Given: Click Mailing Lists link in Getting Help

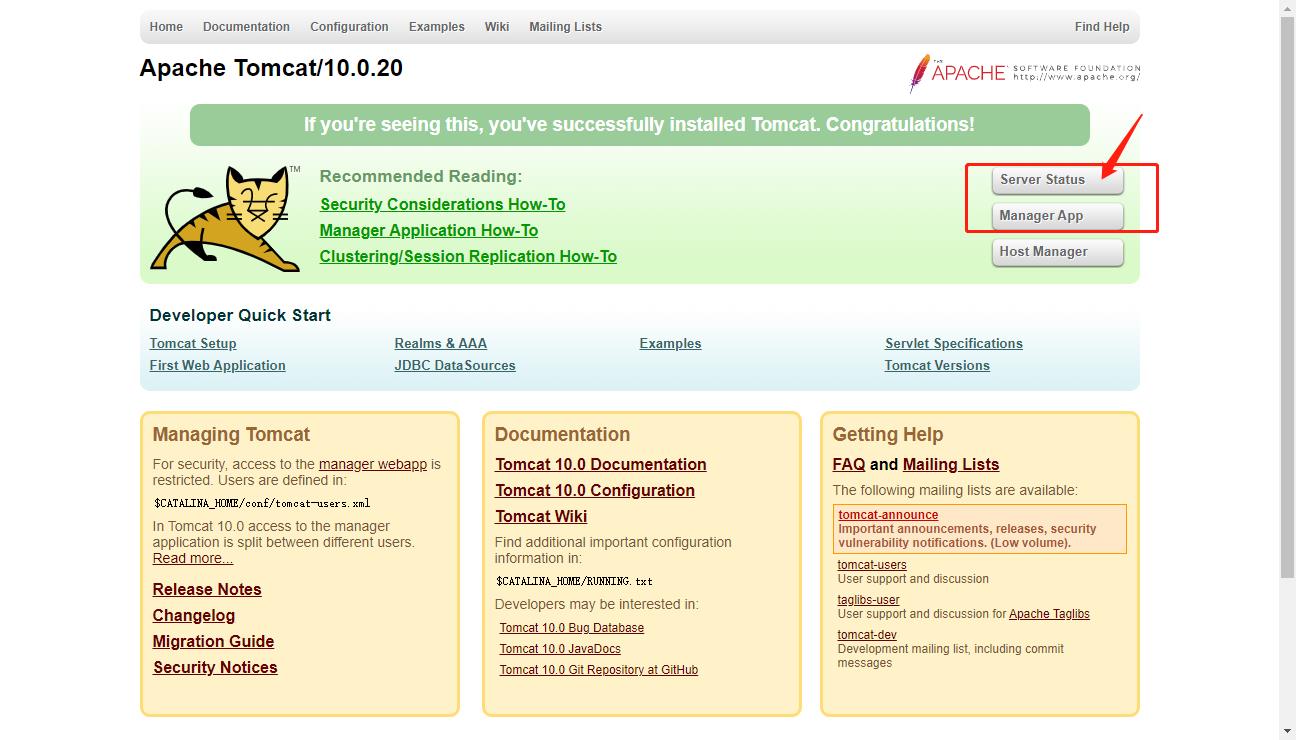Looking at the screenshot, I should pyautogui.click(x=951, y=464).
